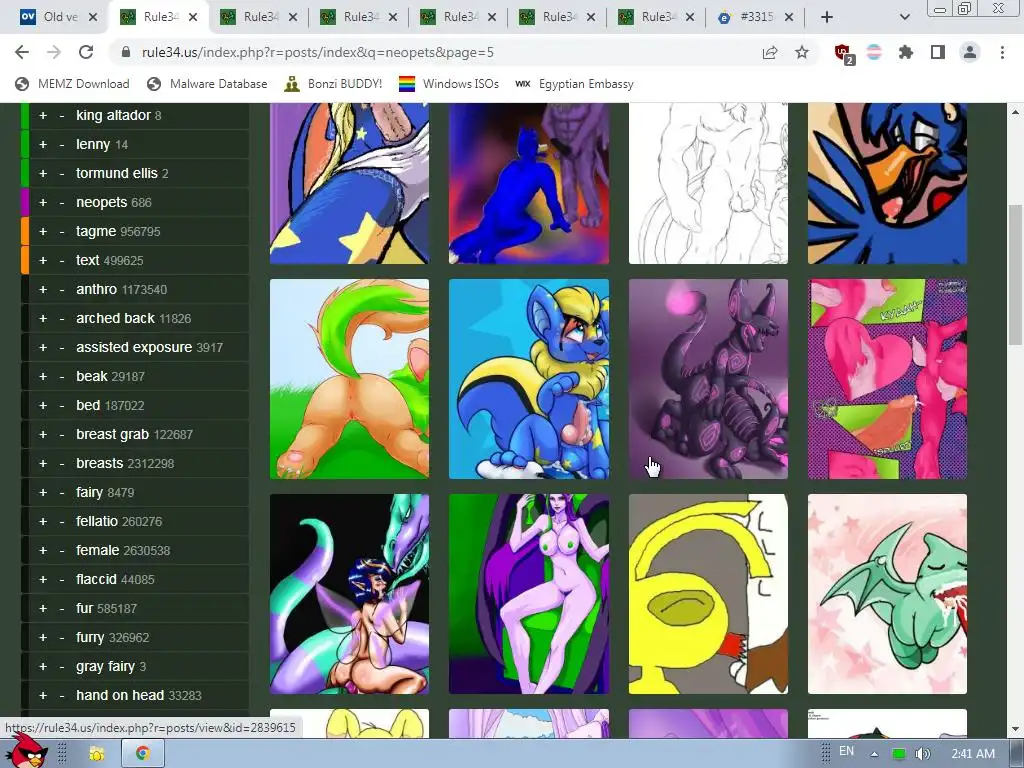Exclude the flaccid tag with minus

tap(61, 579)
